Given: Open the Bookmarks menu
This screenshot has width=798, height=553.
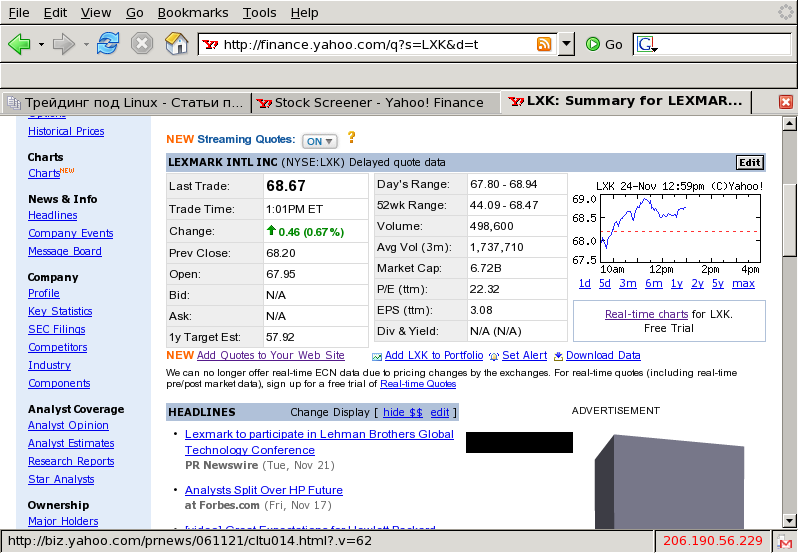Looking at the screenshot, I should pyautogui.click(x=193, y=13).
